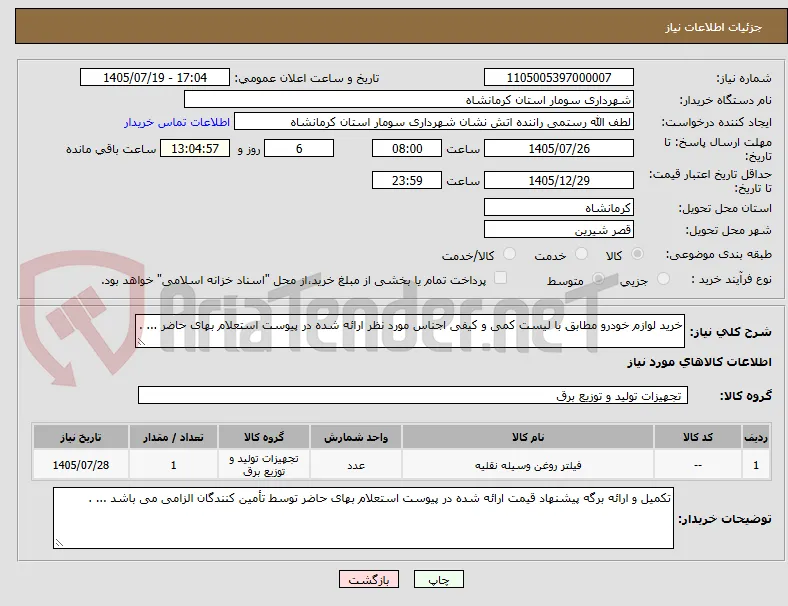Click the page title جزئیات اطلاعات نیاز
The height and width of the screenshot is (606, 788).
coord(714,27)
